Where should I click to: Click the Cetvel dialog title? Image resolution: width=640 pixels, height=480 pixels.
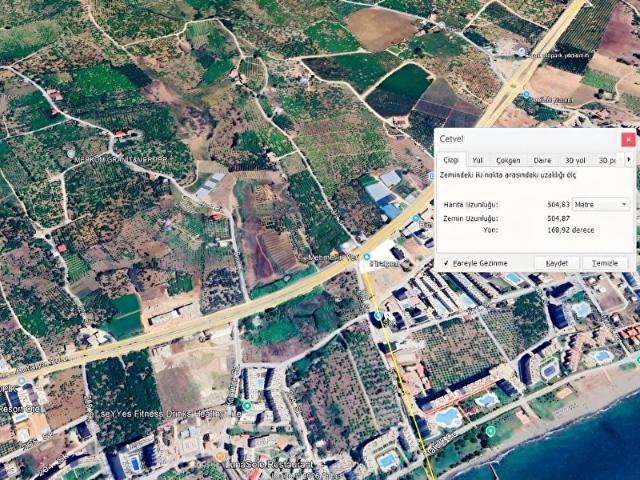(451, 139)
